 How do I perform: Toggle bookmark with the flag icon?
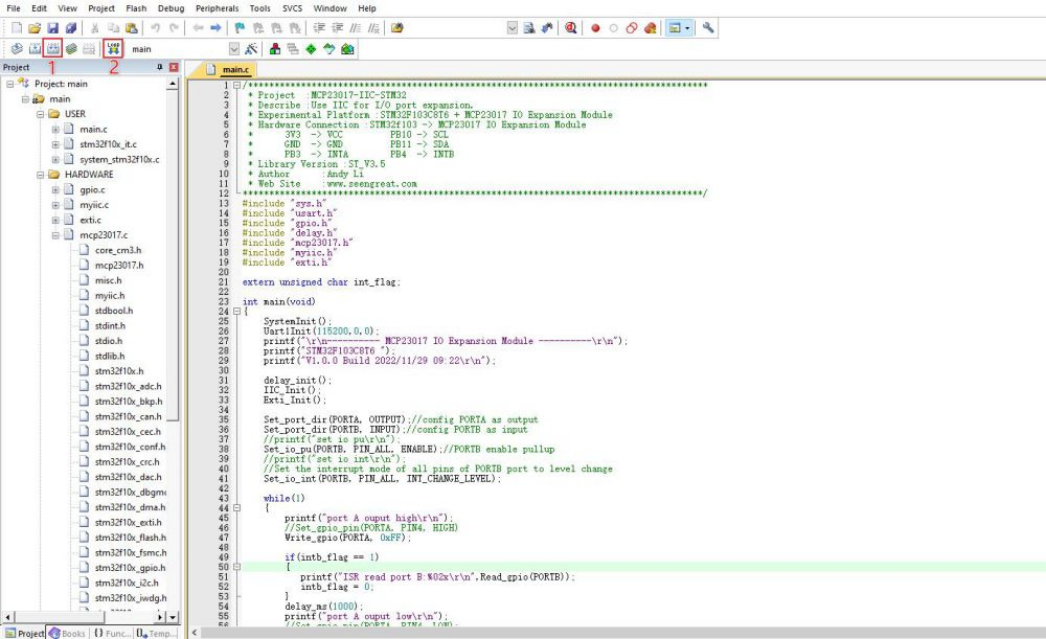(x=240, y=28)
